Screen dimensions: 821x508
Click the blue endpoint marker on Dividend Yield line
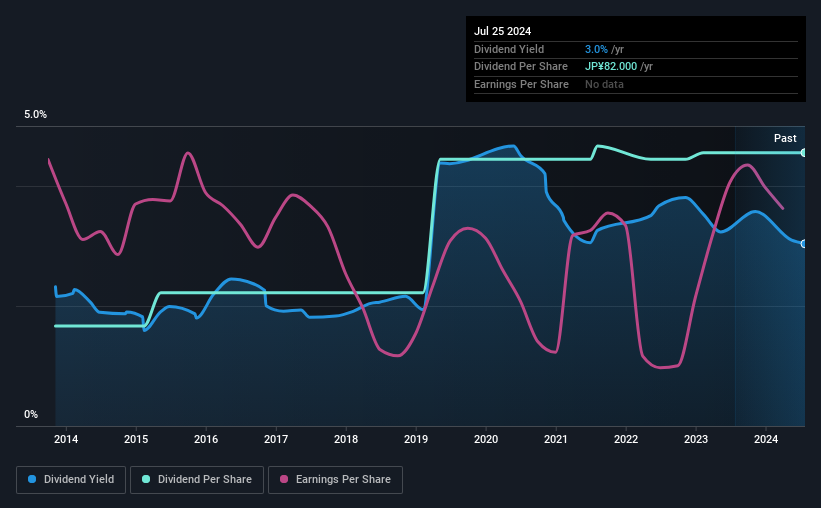pyautogui.click(x=804, y=244)
